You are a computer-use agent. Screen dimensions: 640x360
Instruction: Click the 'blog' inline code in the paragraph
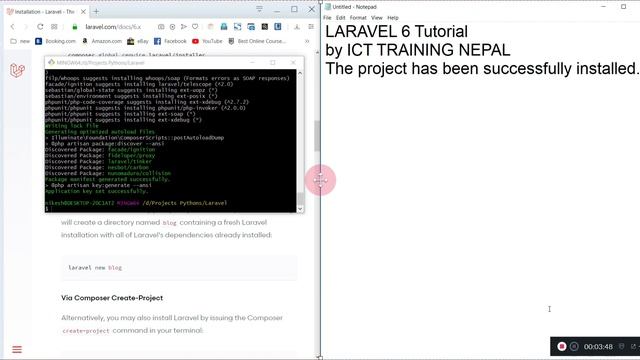point(169,223)
